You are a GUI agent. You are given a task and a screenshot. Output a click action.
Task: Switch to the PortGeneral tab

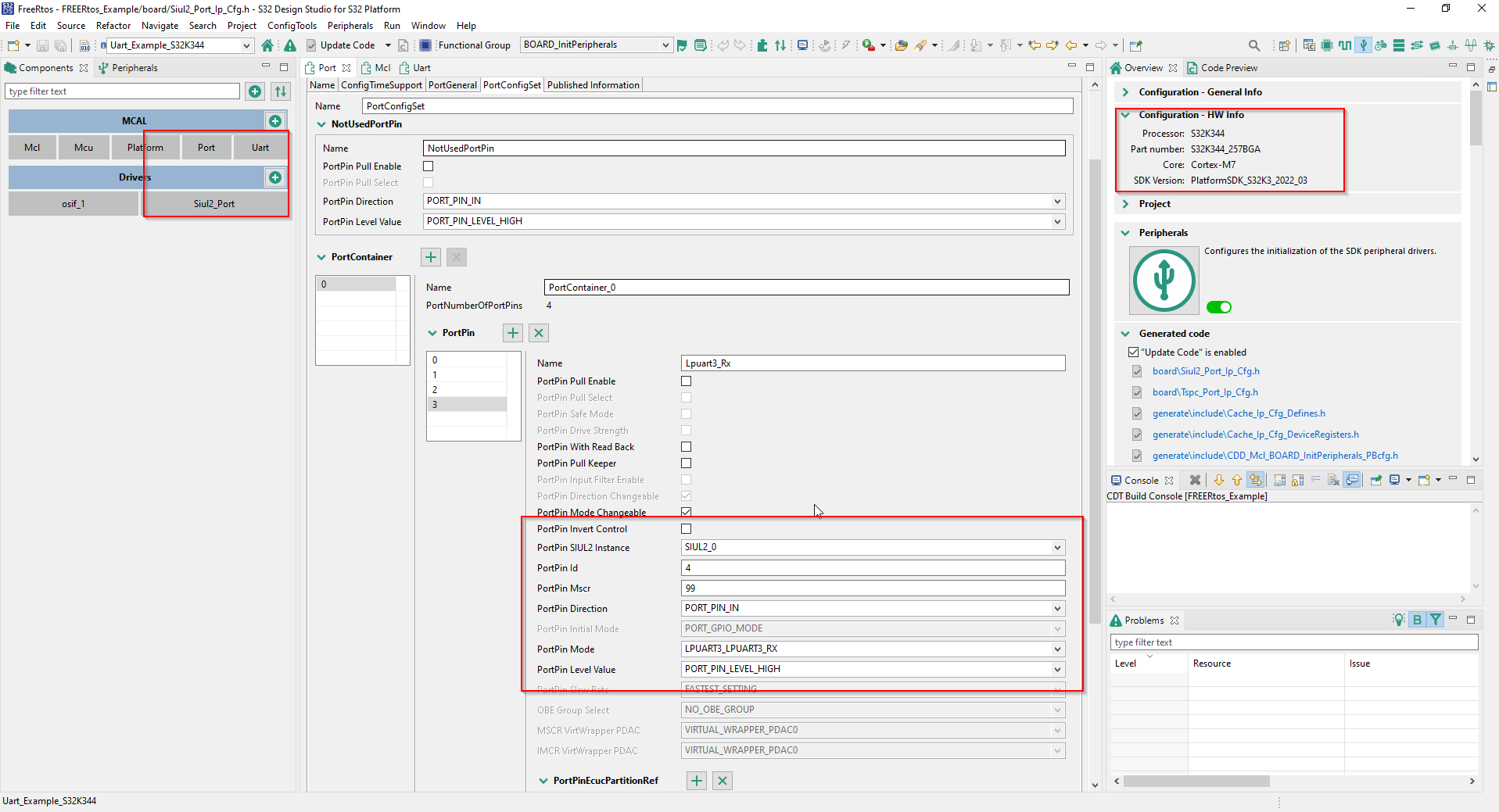(453, 85)
